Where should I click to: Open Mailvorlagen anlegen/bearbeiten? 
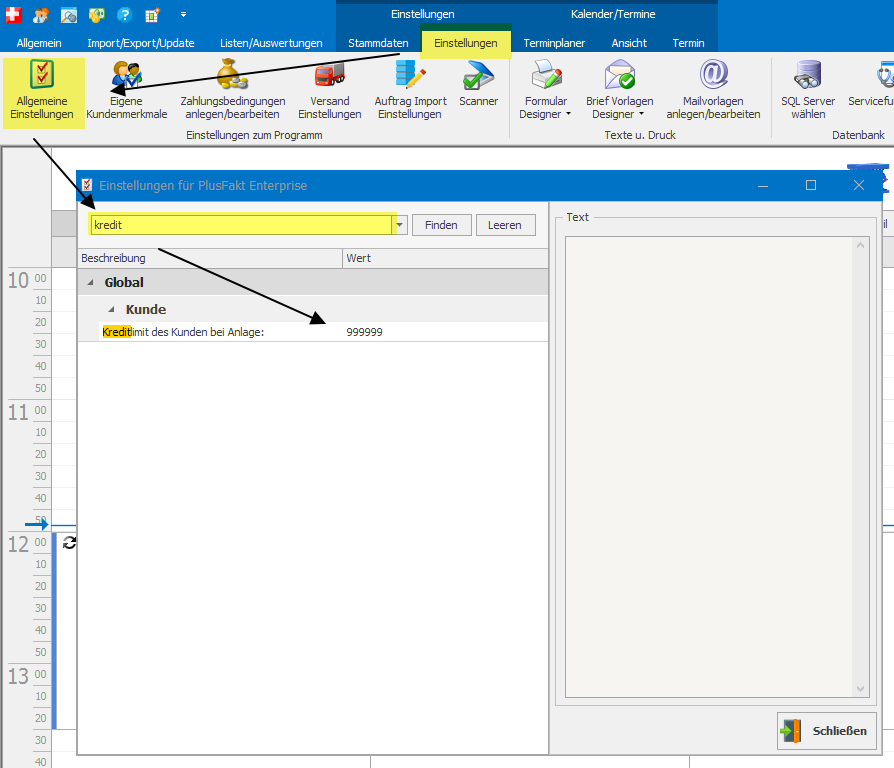pos(713,91)
